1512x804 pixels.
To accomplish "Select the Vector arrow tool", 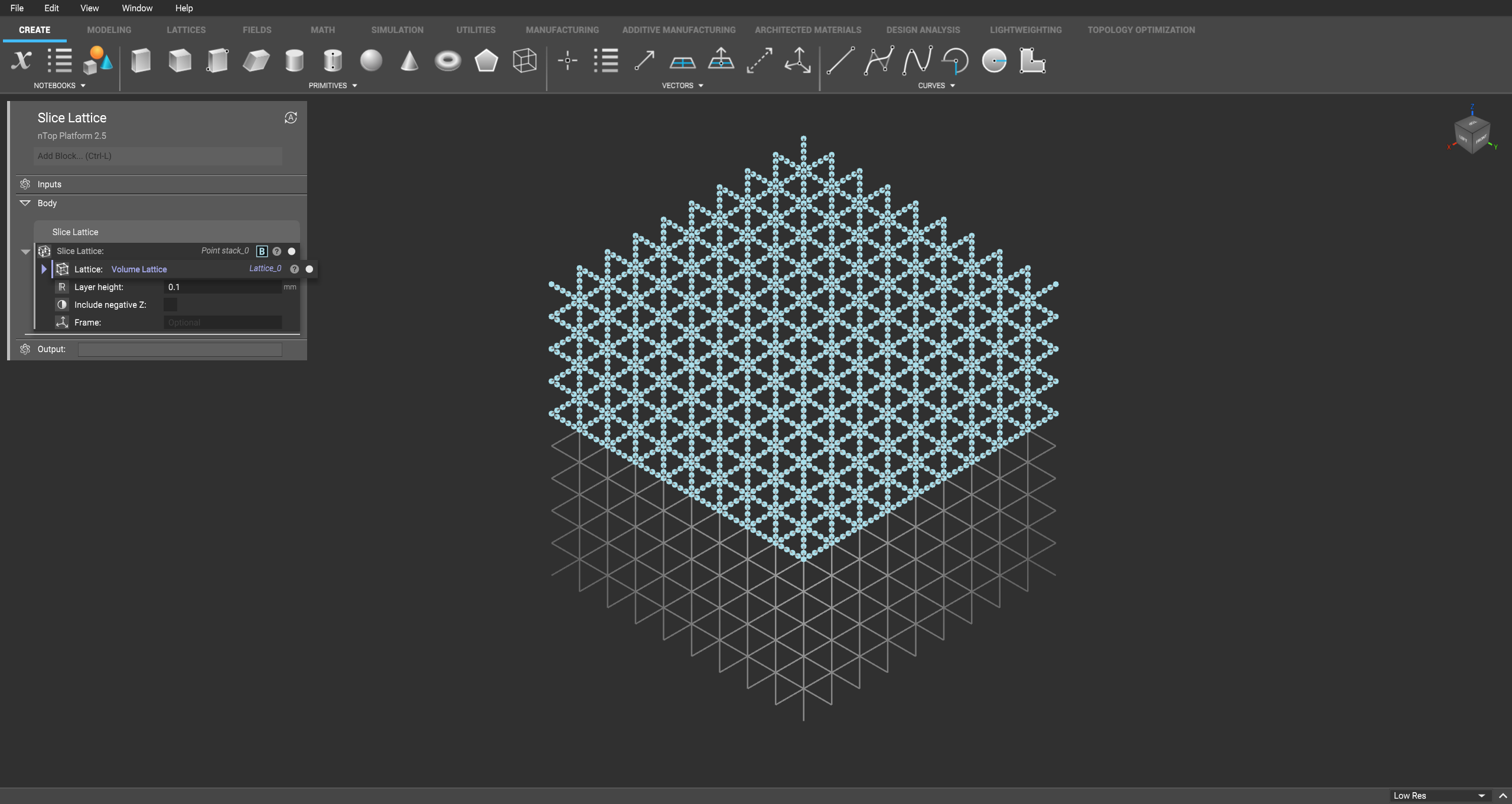I will tap(644, 60).
